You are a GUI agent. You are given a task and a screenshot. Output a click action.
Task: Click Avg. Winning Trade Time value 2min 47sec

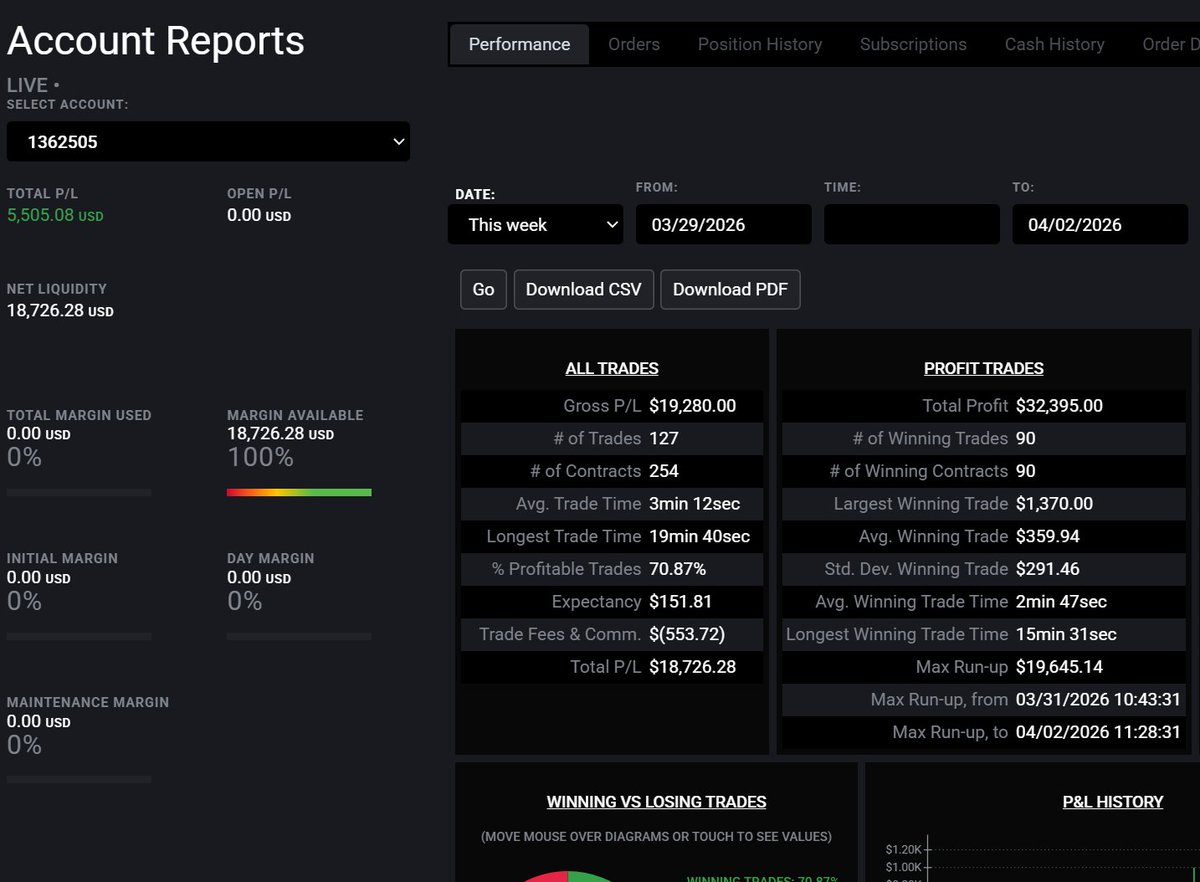[1061, 601]
